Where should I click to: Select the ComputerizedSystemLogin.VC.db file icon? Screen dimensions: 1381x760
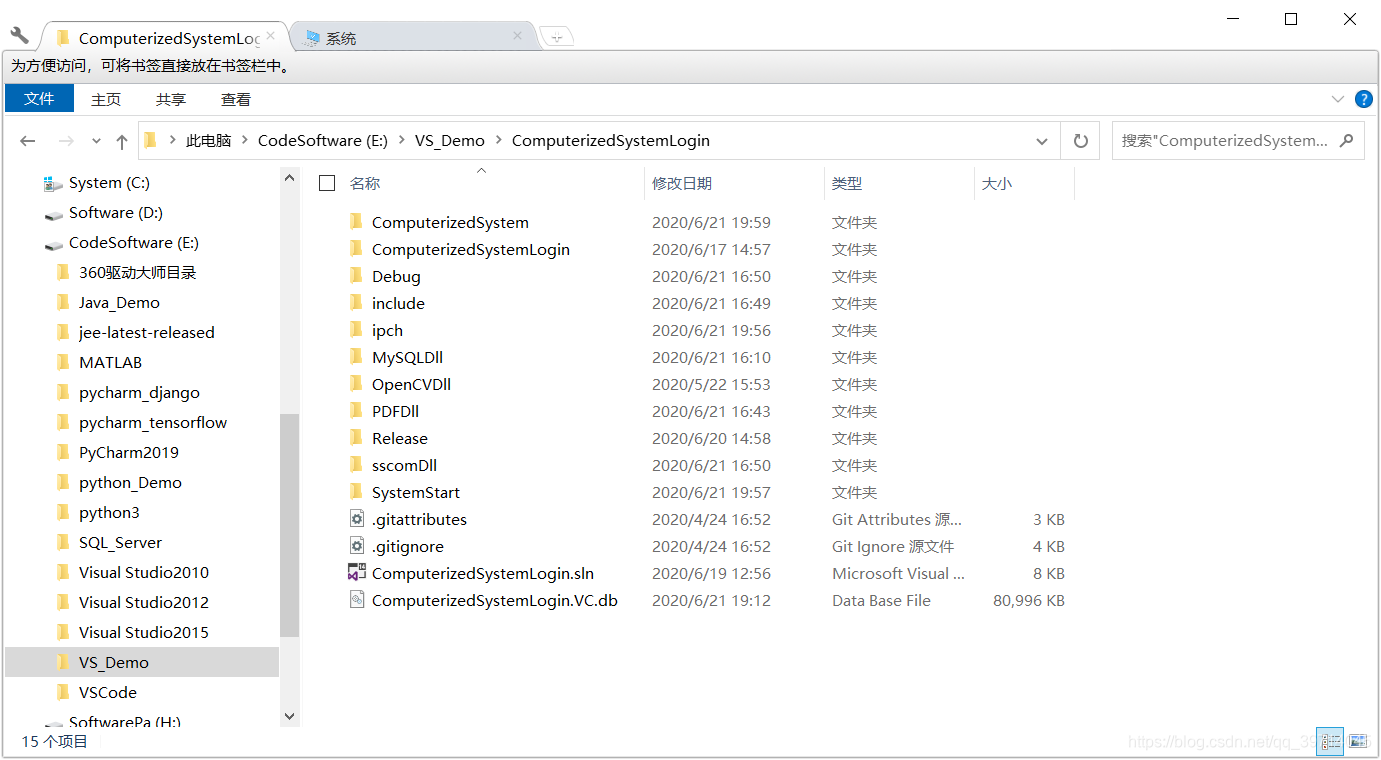[356, 600]
